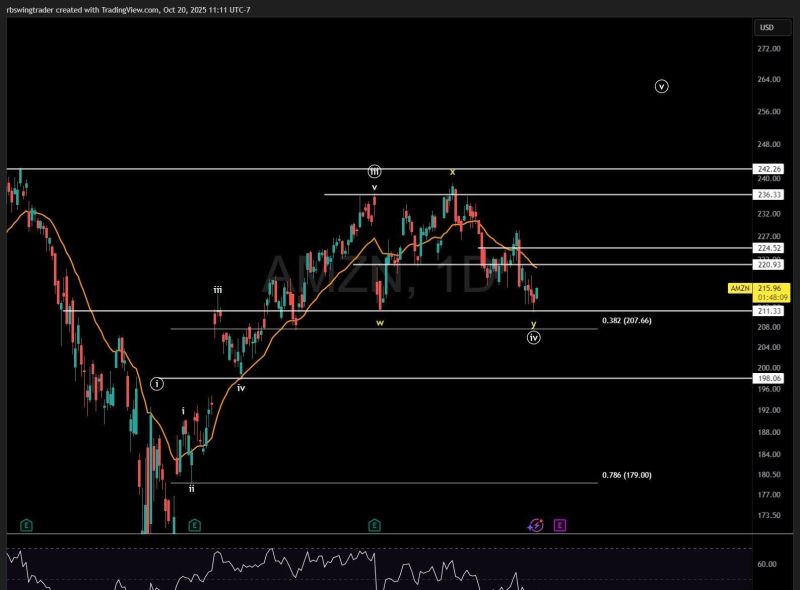Screen dimensions: 800x590
Task: Click the yellow AMZN symbol tag
Action: (x=740, y=289)
